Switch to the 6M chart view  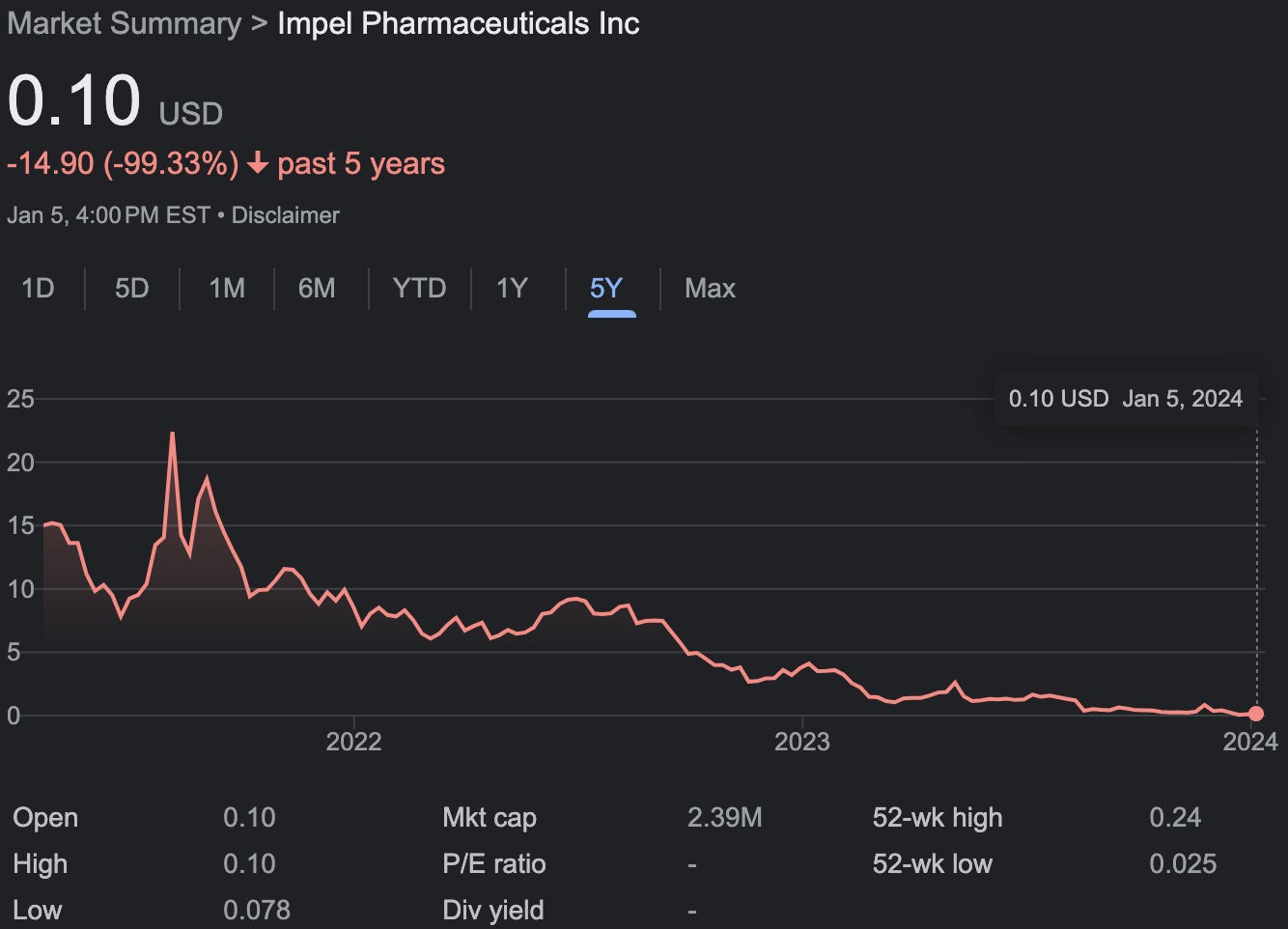click(319, 288)
